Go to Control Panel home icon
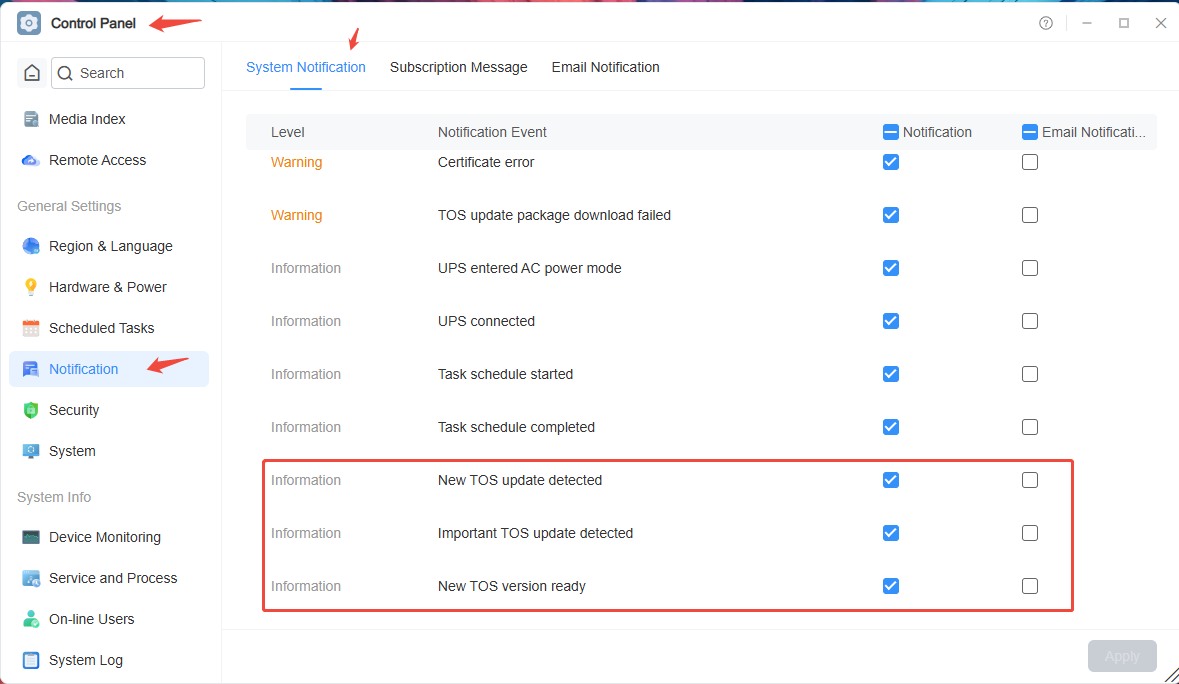Screen dimensions: 1179x684 32,73
